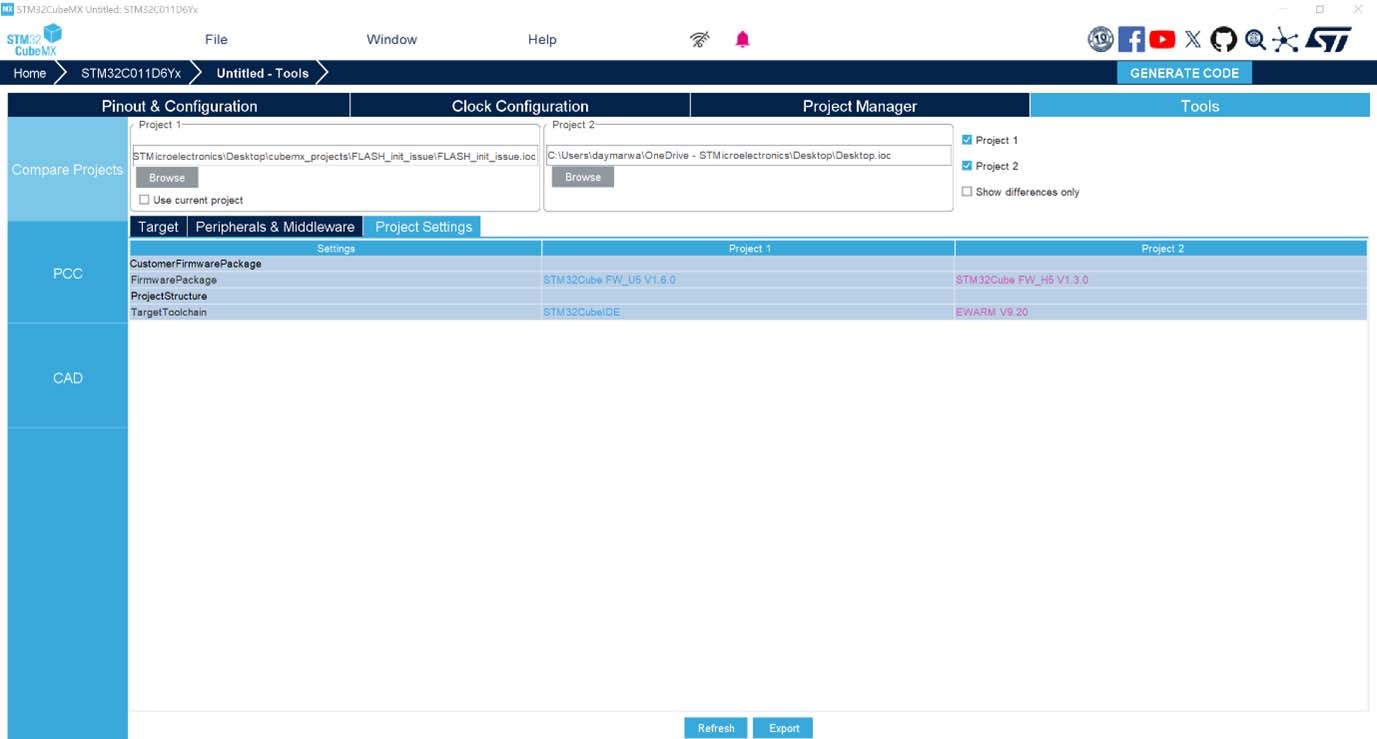Screen dimensions: 1377x739
Task: Click the Project 2 column header
Action: tap(1162, 248)
